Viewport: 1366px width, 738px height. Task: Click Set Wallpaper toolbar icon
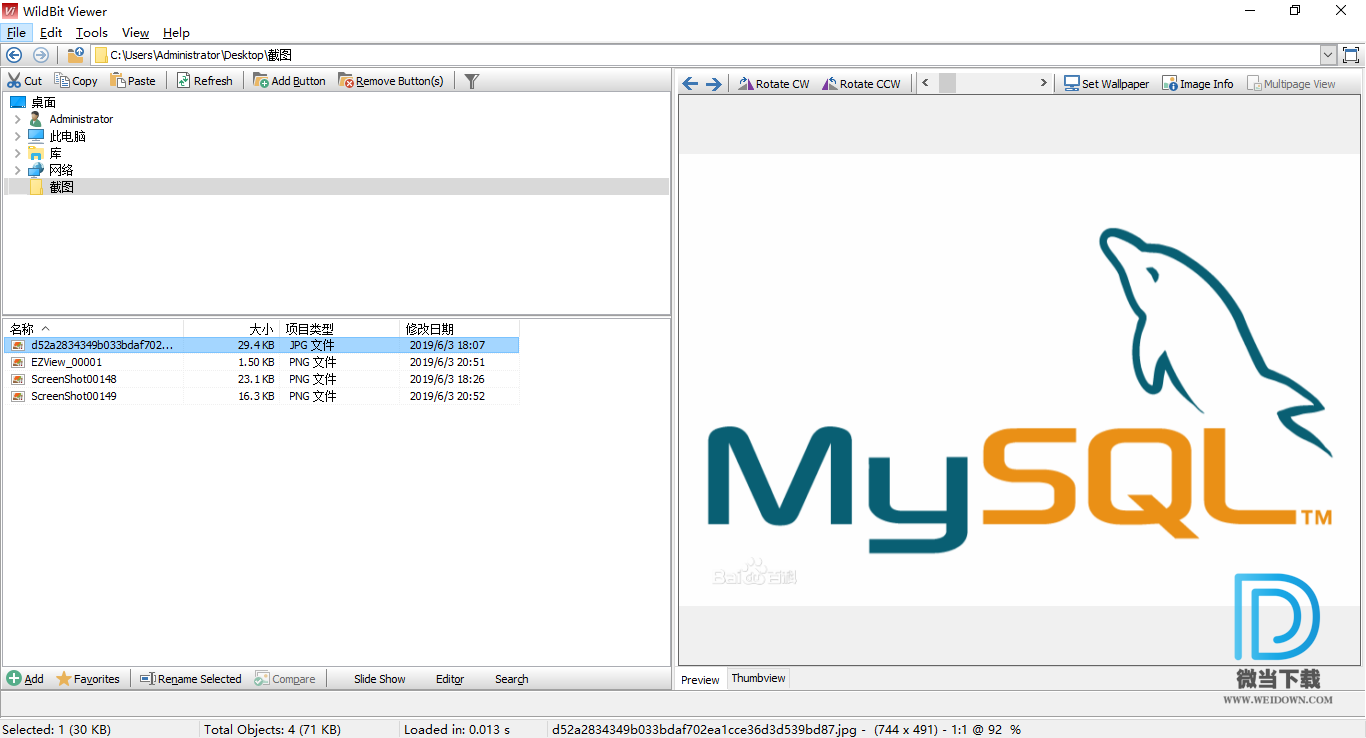coord(1071,84)
